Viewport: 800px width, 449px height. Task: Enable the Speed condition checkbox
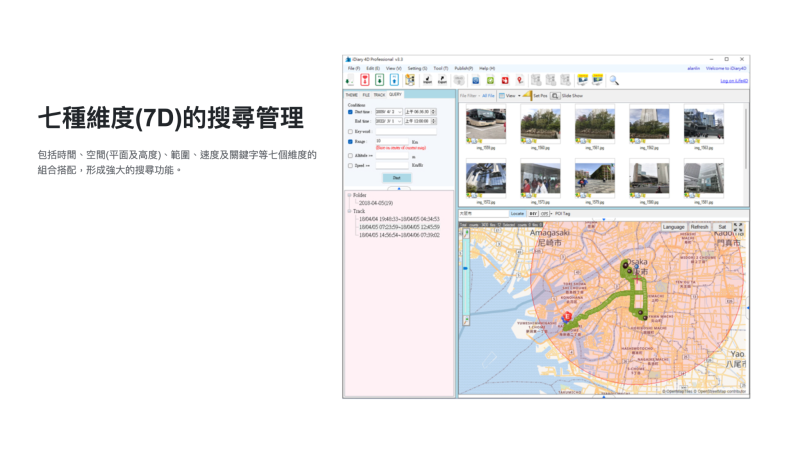pyautogui.click(x=351, y=166)
